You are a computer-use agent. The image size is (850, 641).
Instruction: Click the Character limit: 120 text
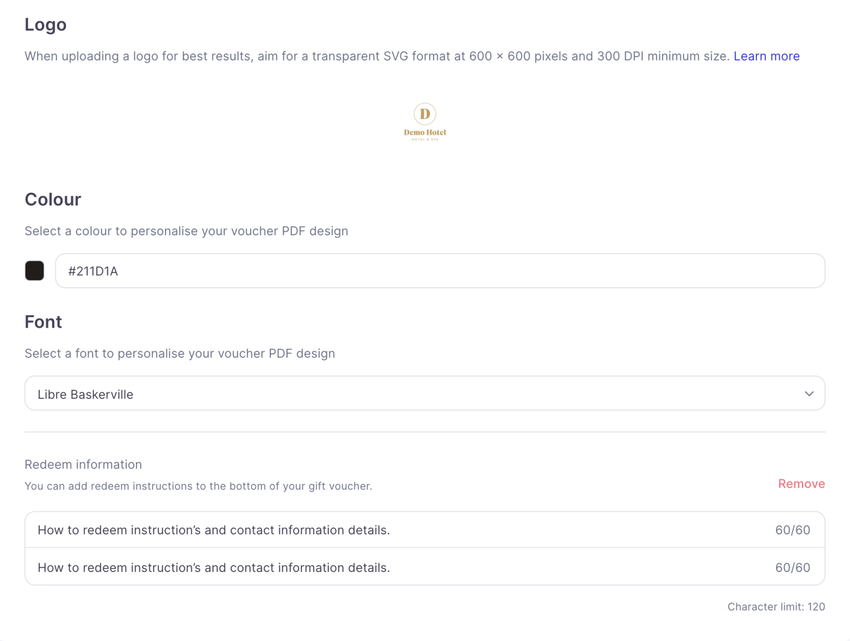tap(776, 607)
